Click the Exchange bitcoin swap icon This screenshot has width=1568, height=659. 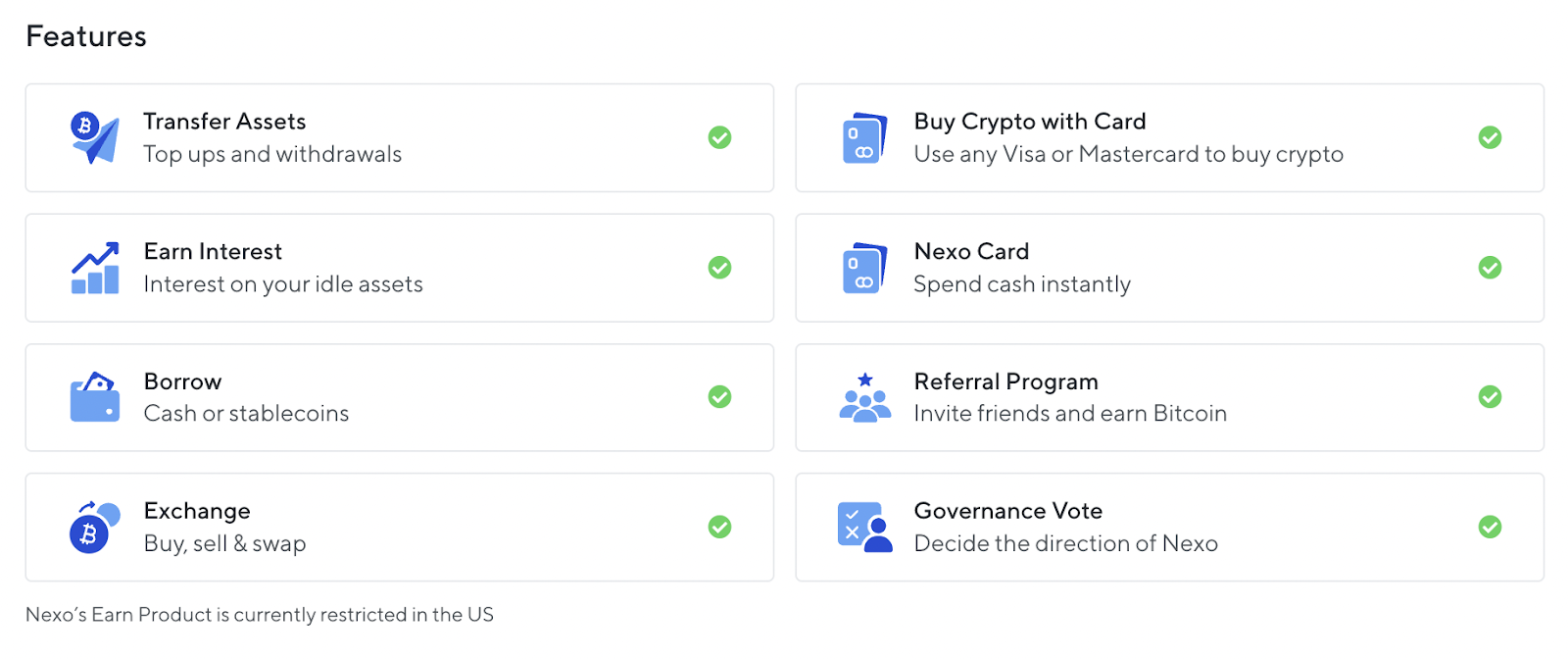tap(95, 528)
